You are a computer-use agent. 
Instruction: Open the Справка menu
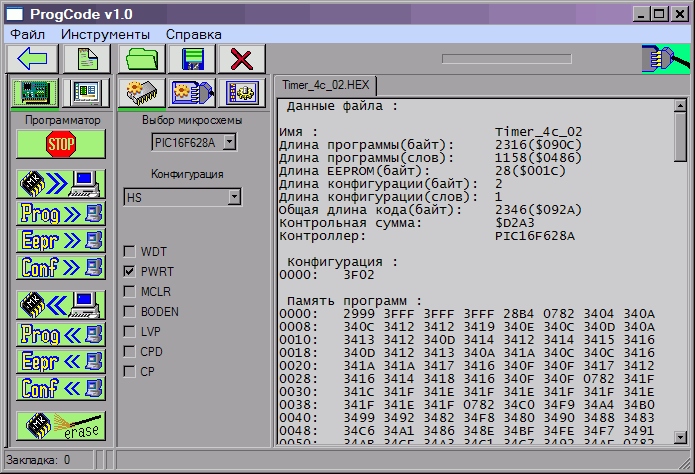(194, 34)
